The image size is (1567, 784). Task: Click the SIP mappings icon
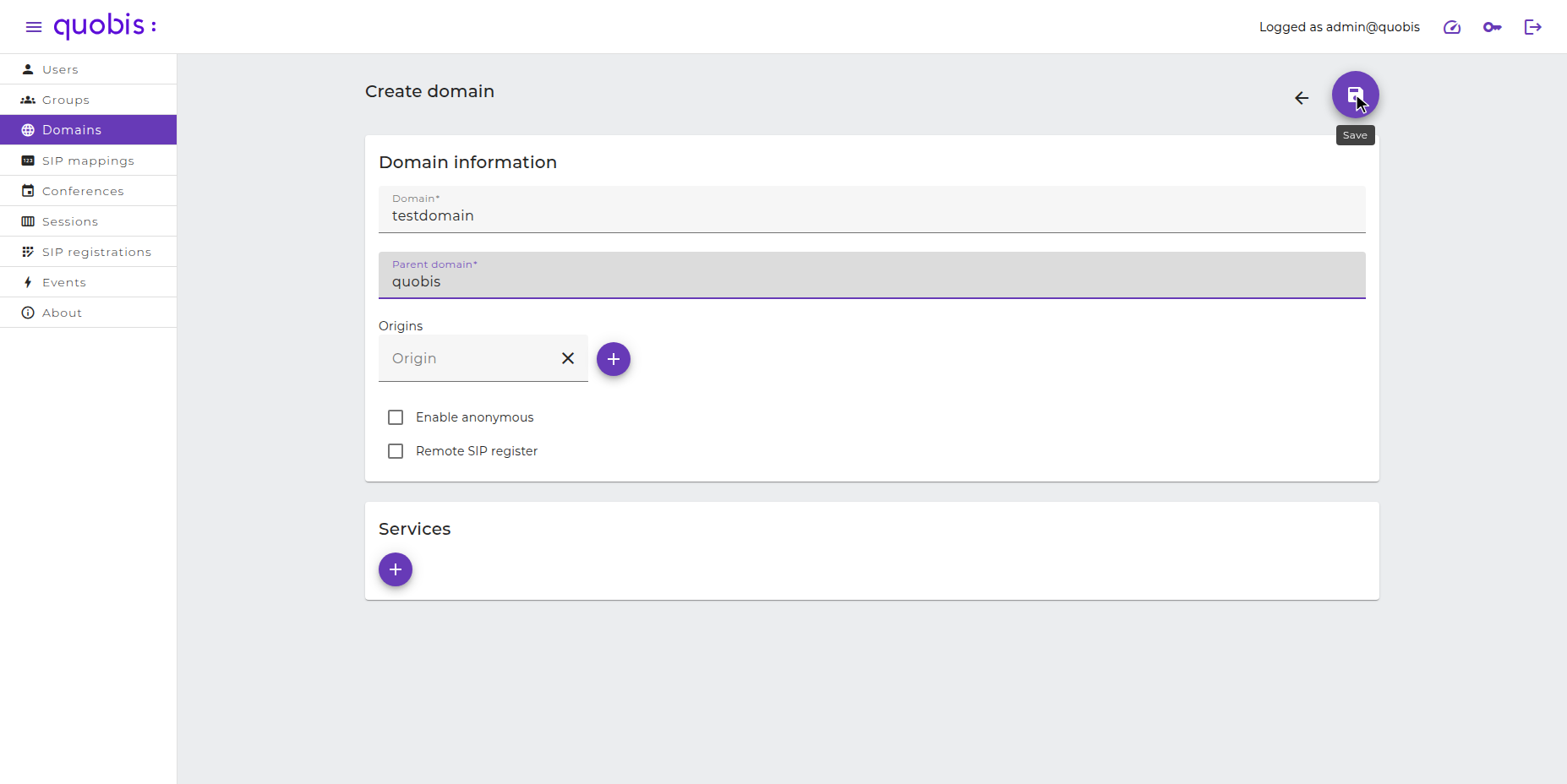[x=28, y=161]
